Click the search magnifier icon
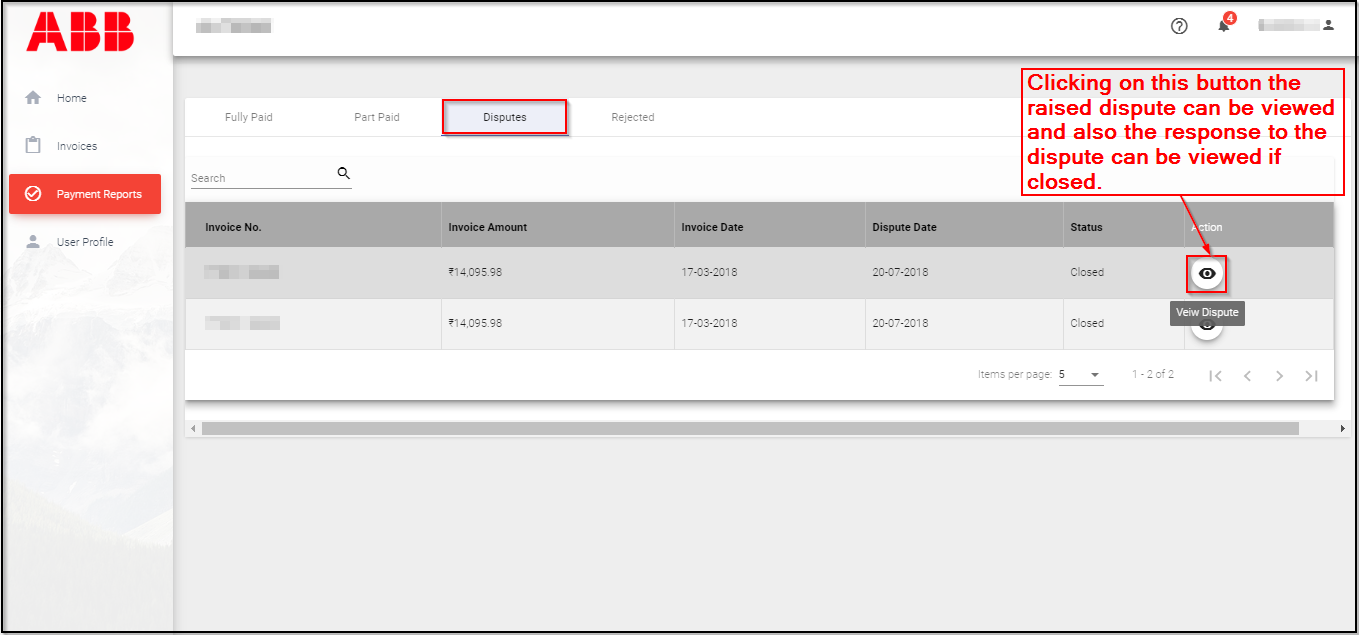Image resolution: width=1359 pixels, height=635 pixels. pyautogui.click(x=344, y=174)
